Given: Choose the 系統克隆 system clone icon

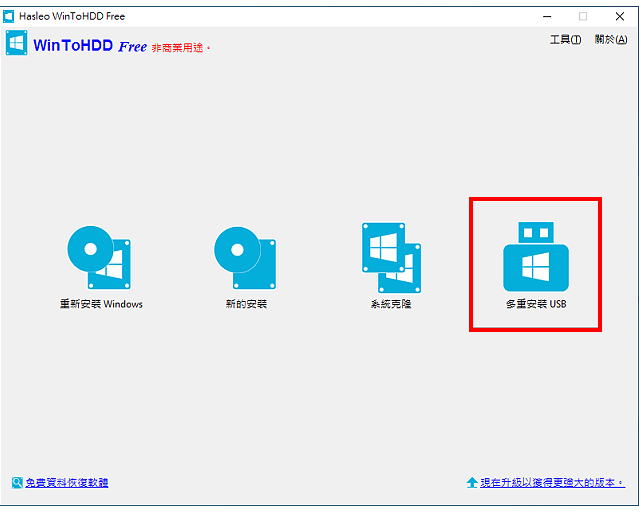Looking at the screenshot, I should pos(391,258).
